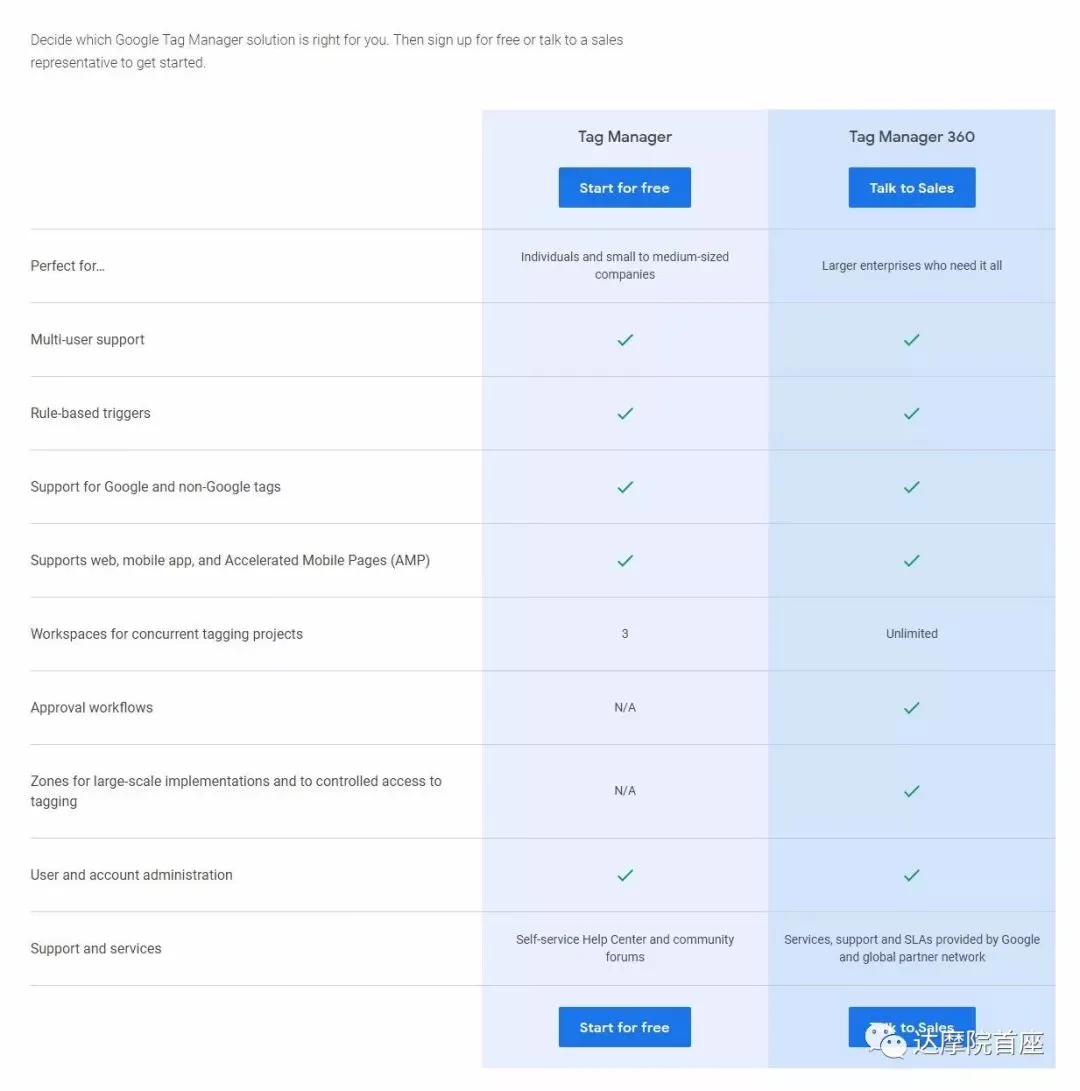
Task: Click Tag Manager 360 checkmark for Approval workflows
Action: pyautogui.click(x=912, y=708)
